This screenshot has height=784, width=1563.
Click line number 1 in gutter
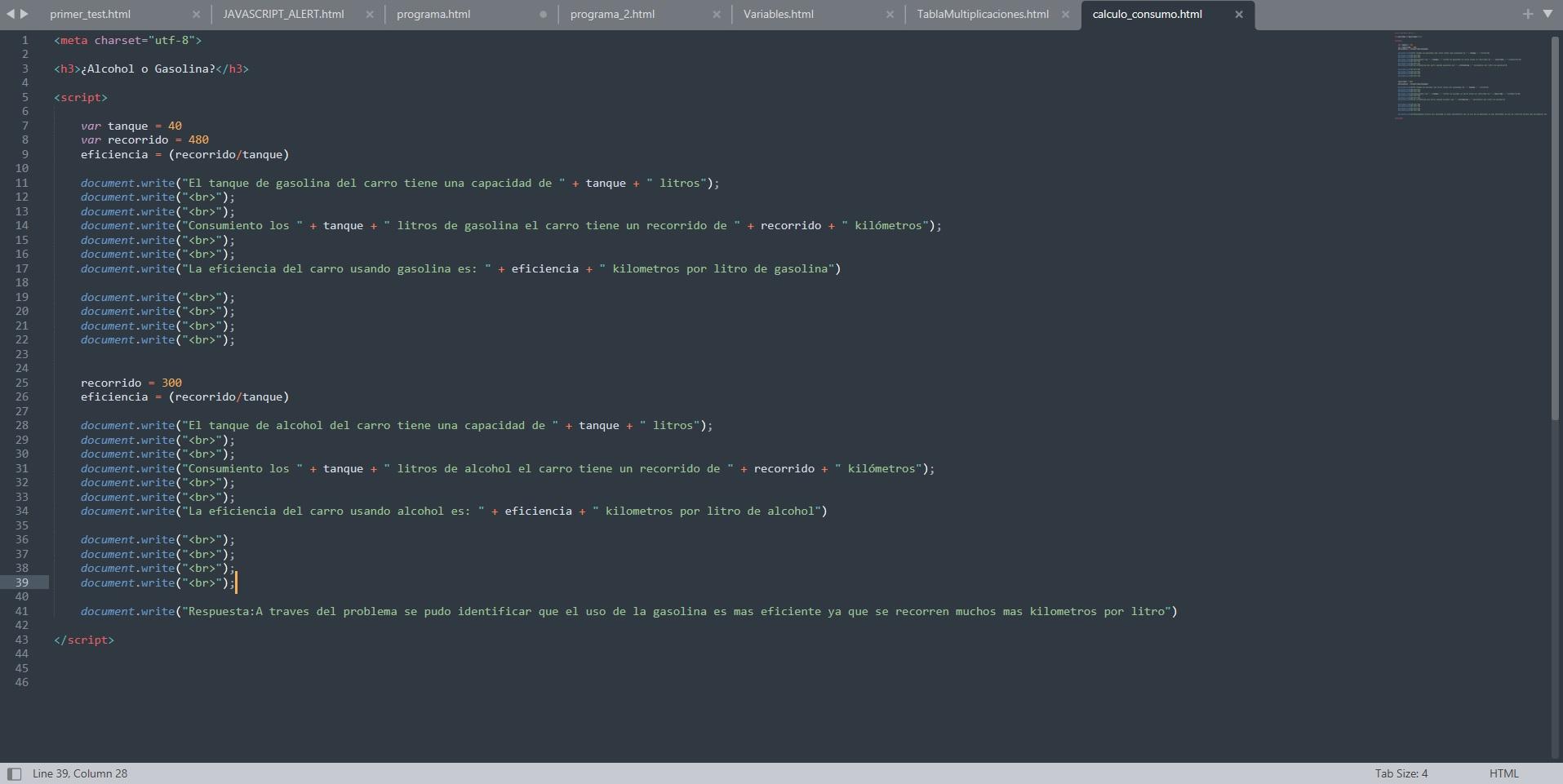coord(24,40)
